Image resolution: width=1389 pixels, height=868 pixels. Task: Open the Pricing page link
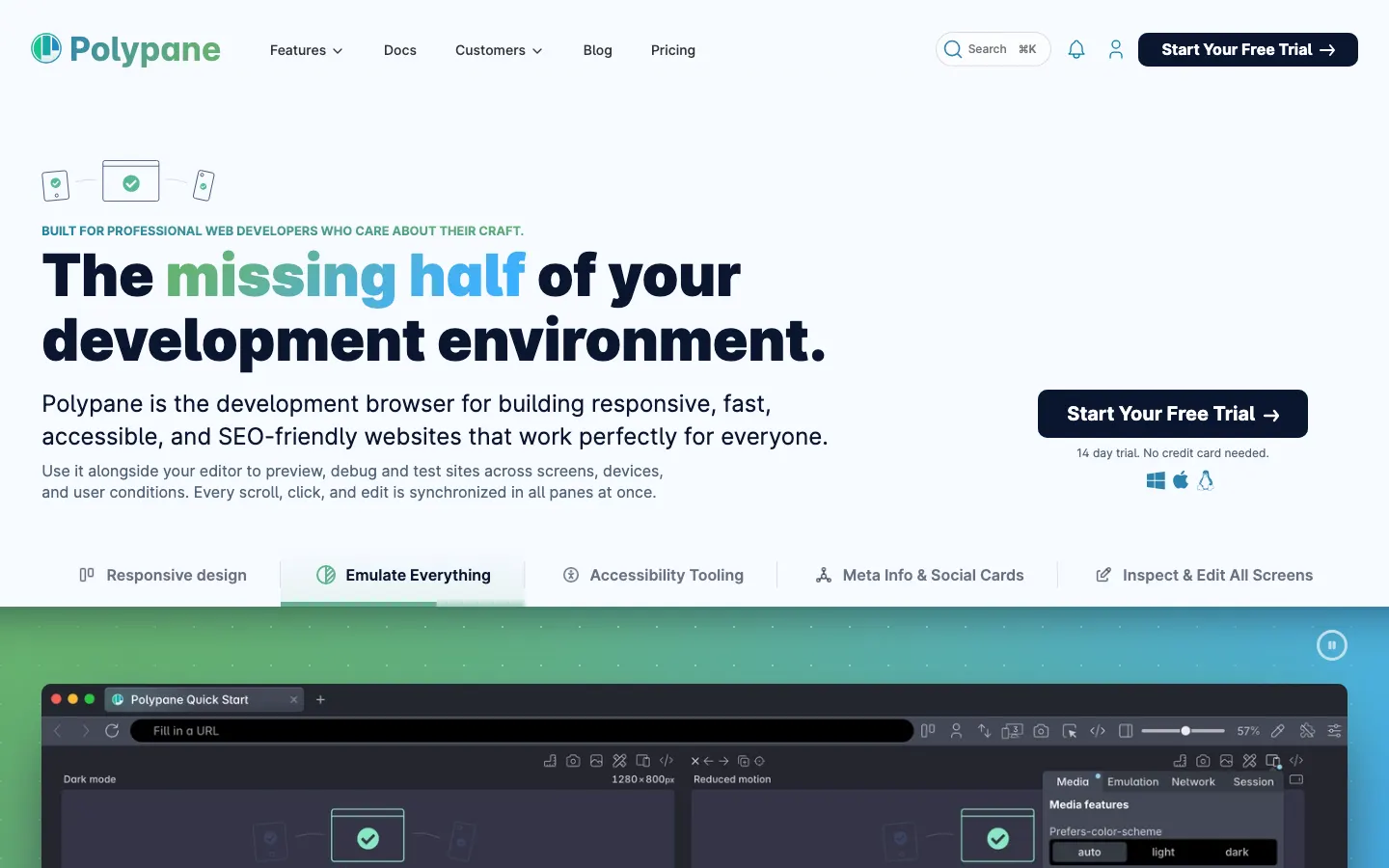(672, 50)
